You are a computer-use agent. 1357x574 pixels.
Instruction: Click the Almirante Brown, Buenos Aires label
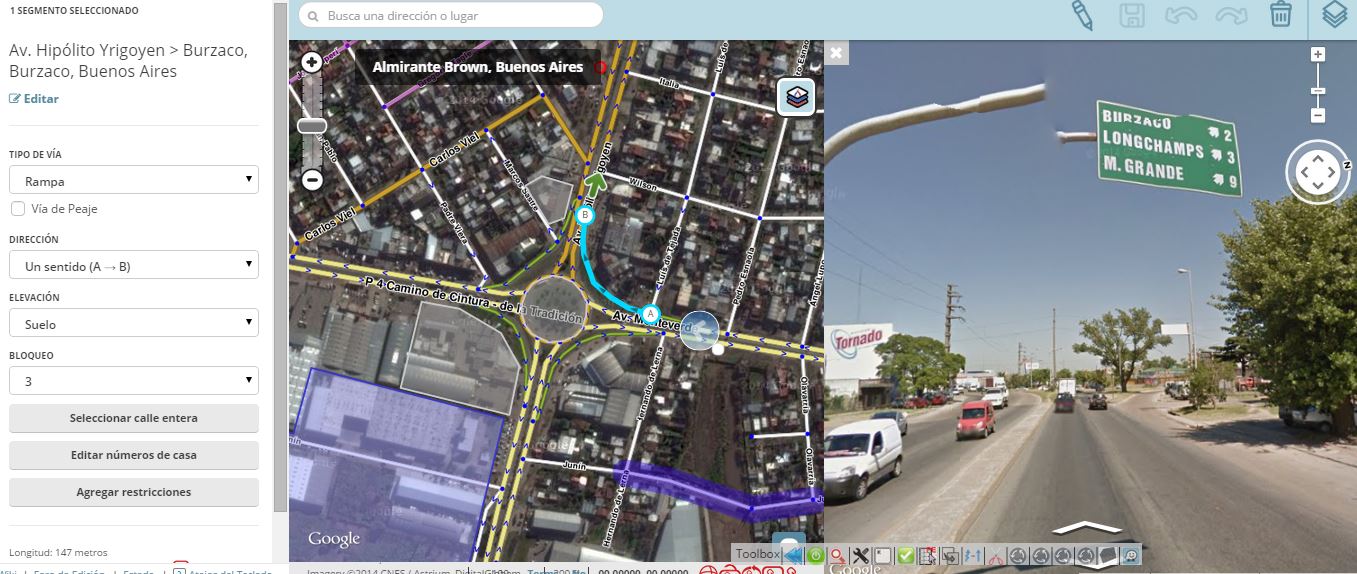click(x=477, y=67)
